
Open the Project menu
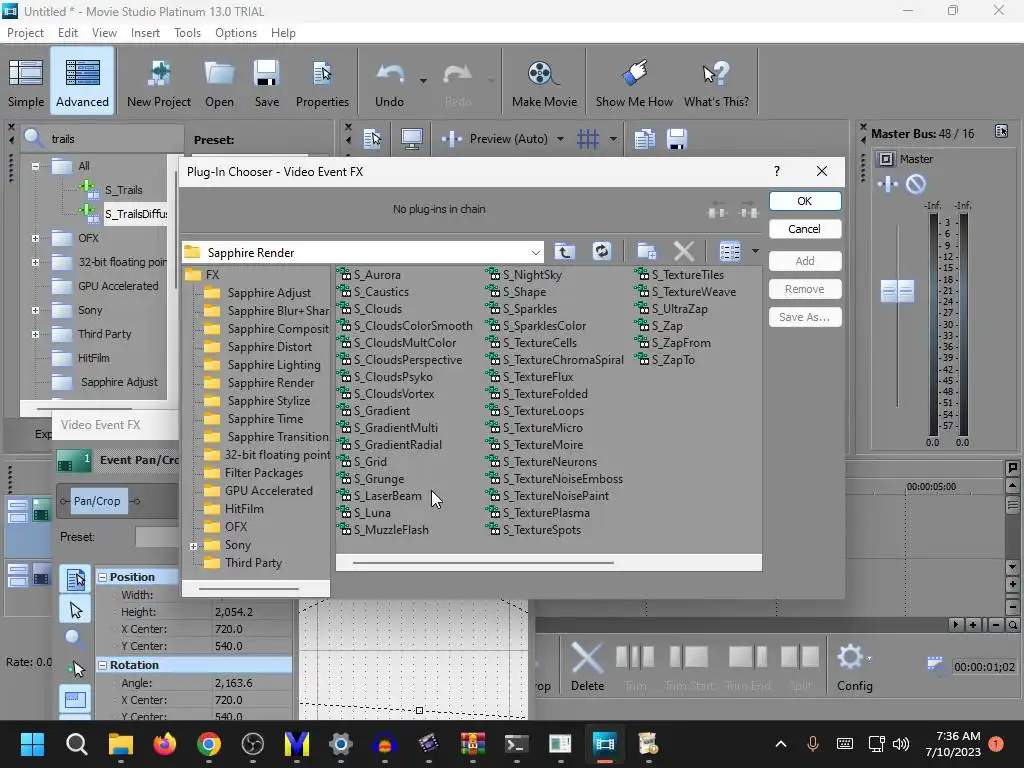click(x=25, y=33)
